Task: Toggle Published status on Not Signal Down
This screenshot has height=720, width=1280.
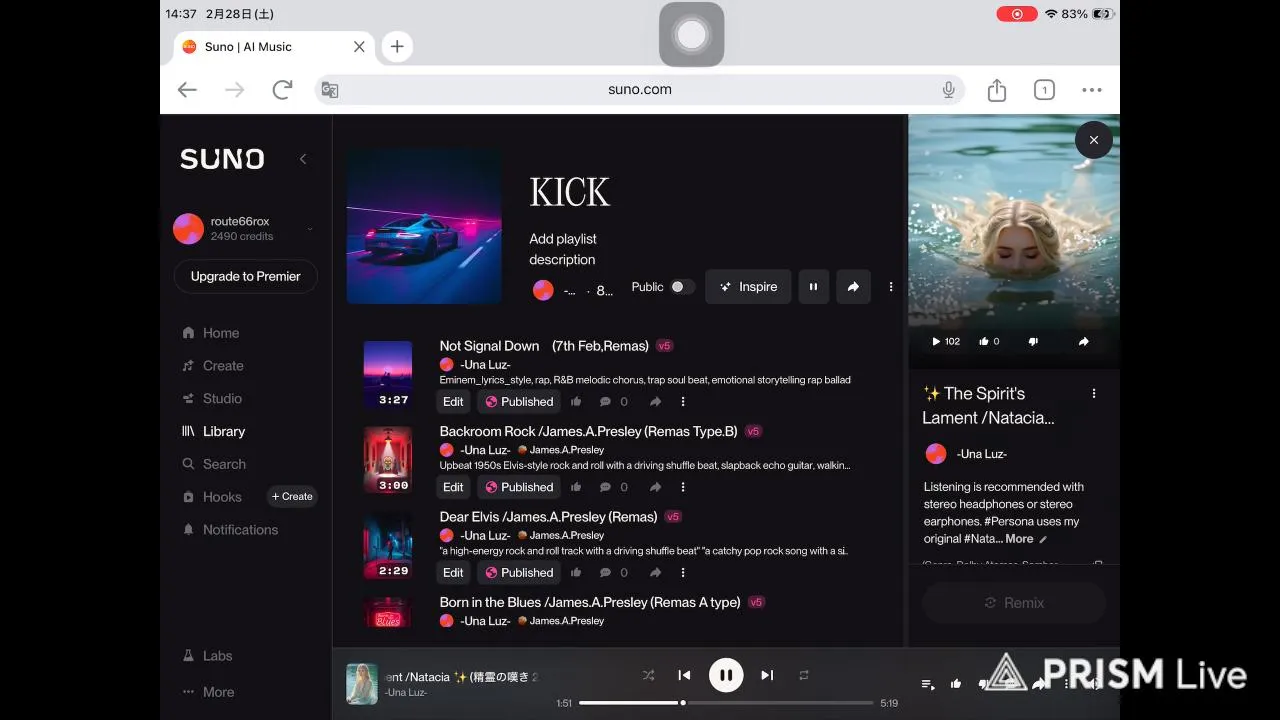Action: (518, 402)
